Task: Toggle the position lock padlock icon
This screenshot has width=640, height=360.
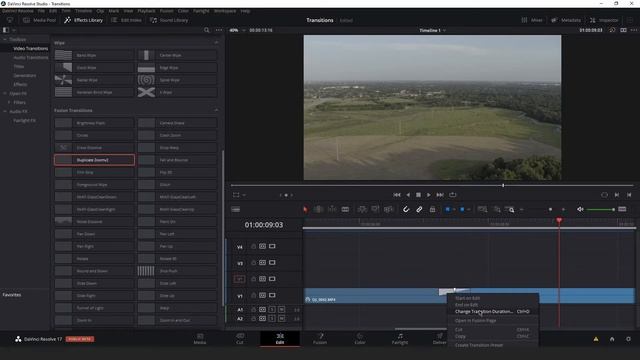Action: [x=432, y=209]
